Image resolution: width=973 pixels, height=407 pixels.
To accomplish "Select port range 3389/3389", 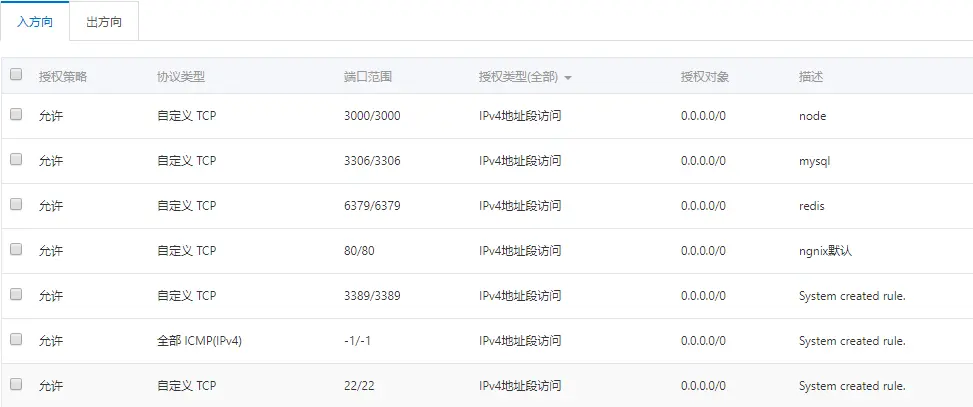I will [x=372, y=296].
